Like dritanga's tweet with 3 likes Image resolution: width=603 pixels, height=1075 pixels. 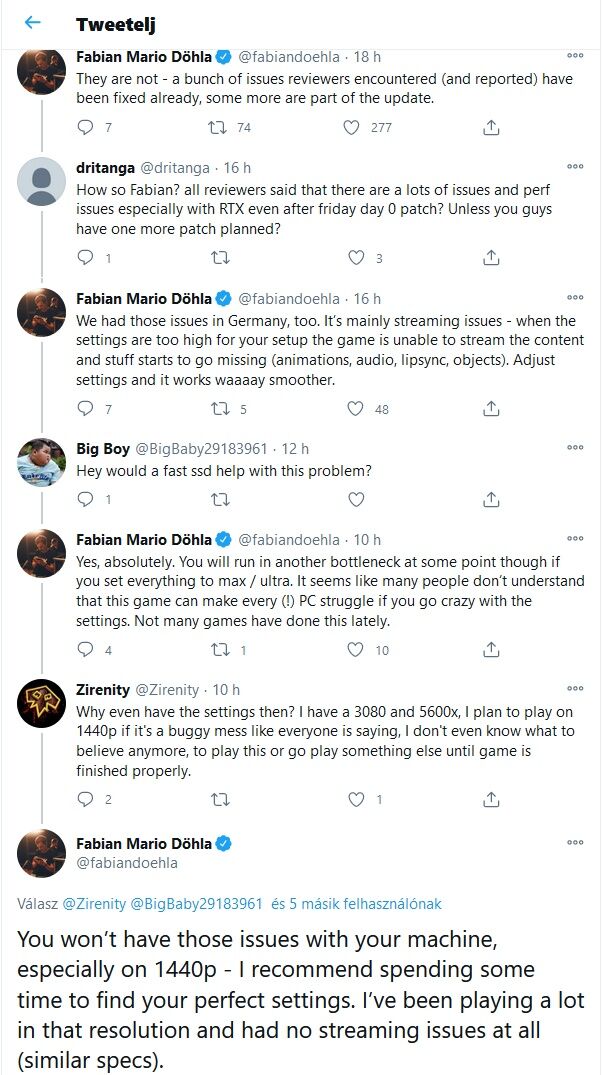[356, 258]
